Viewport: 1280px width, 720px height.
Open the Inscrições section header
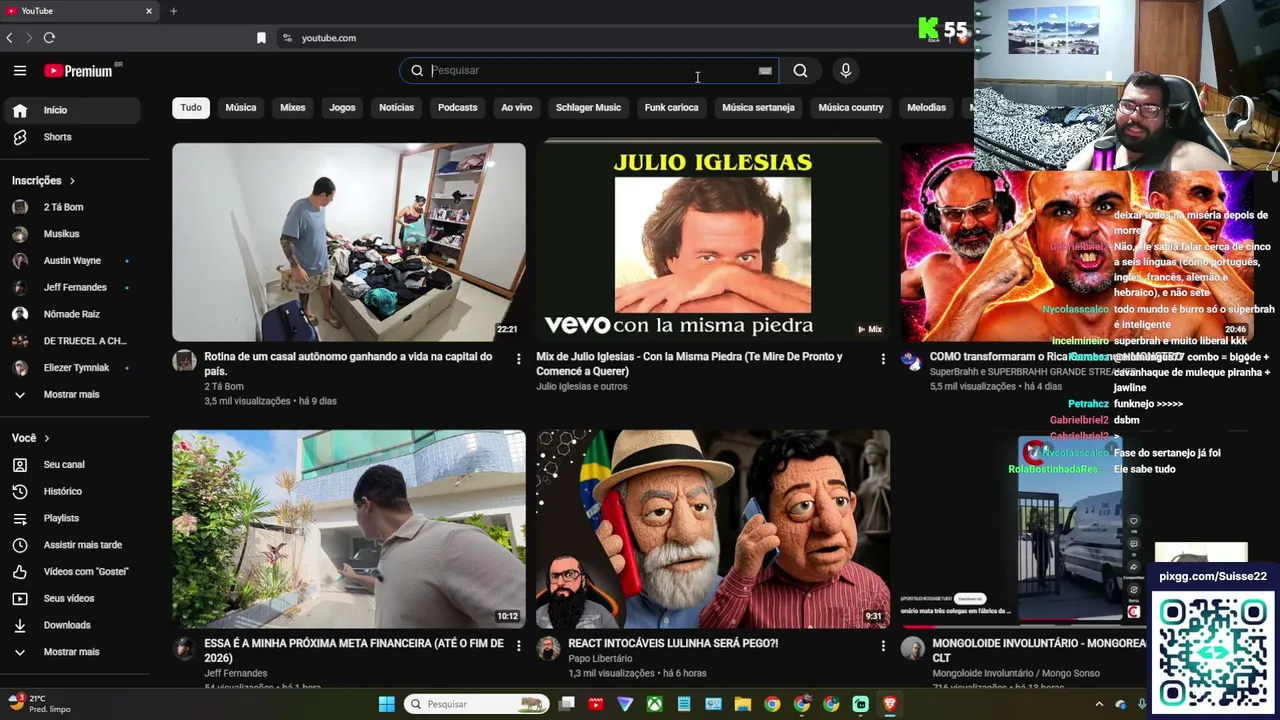tap(44, 181)
